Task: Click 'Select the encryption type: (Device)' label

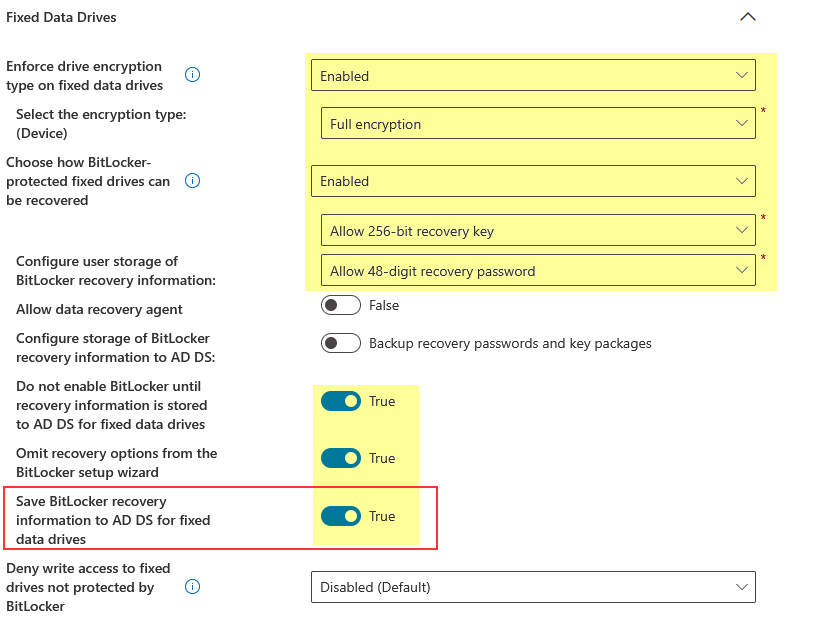Action: tap(101, 124)
